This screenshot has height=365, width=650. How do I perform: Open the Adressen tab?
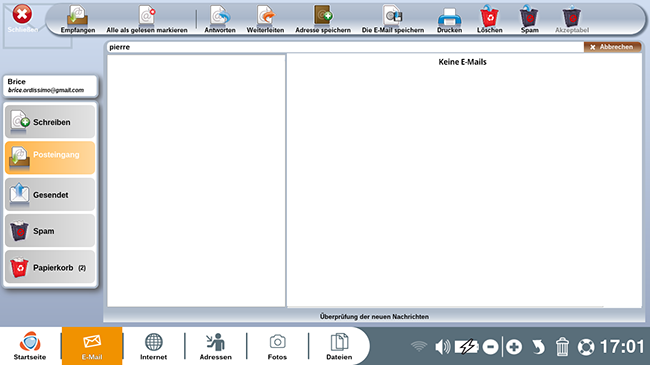(216, 346)
